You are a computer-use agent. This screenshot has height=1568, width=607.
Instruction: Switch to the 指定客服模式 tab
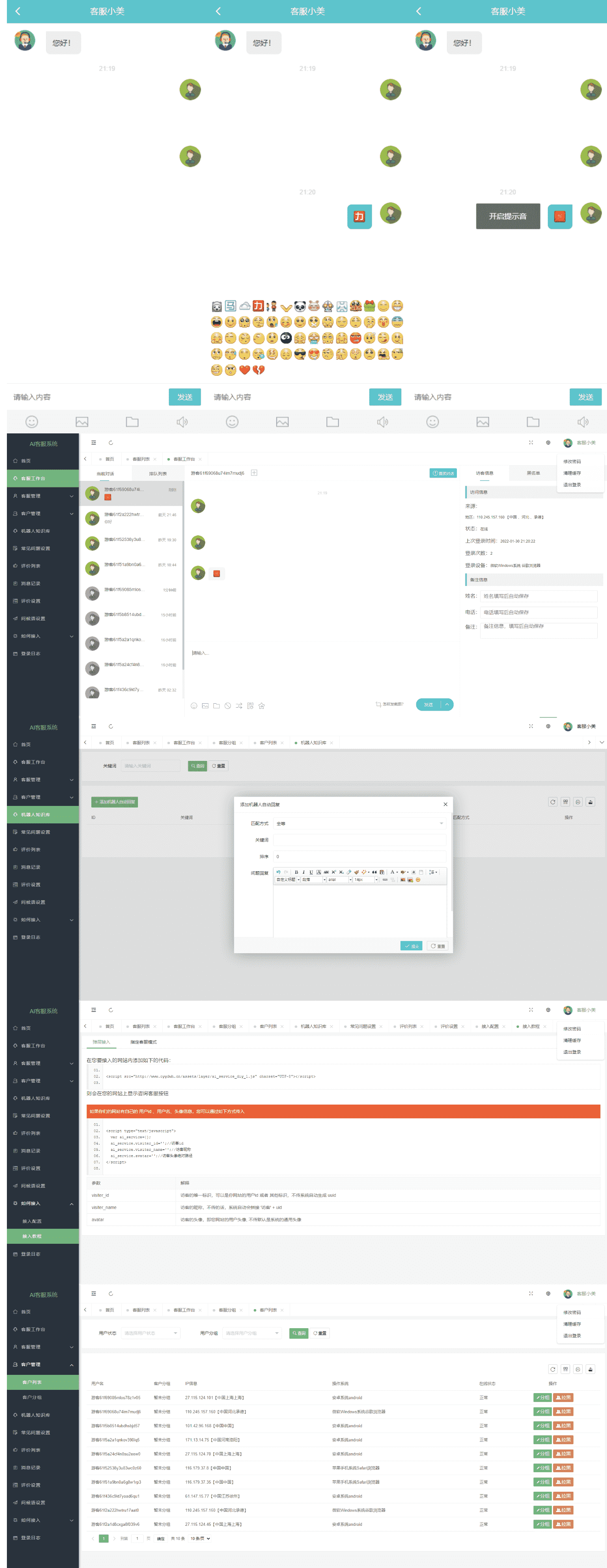143,1041
